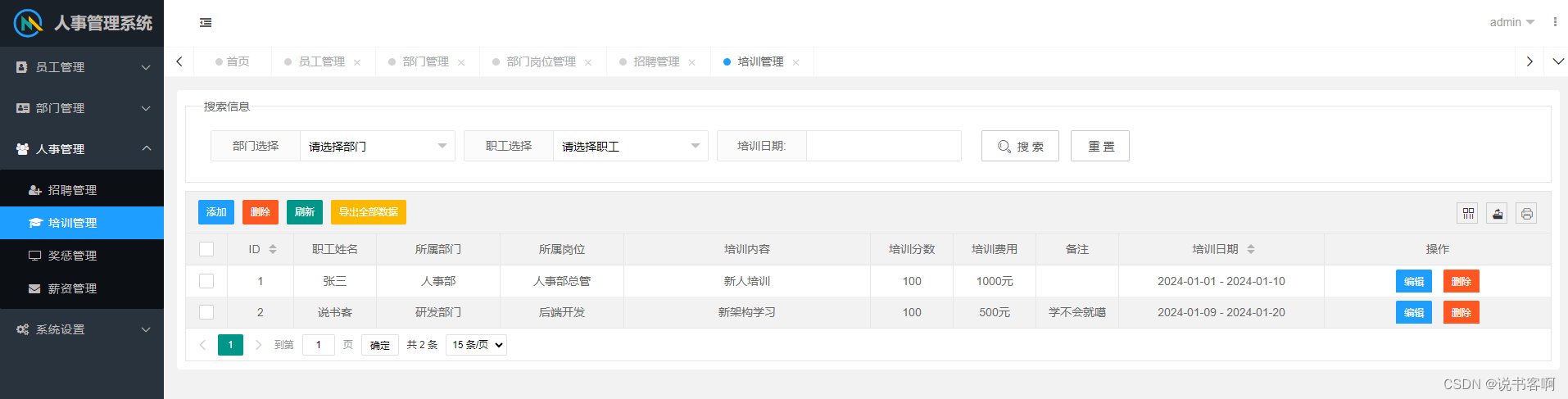Viewport: 1568px width, 399px height.
Task: Click the toolbar 删除 button
Action: pyautogui.click(x=261, y=212)
